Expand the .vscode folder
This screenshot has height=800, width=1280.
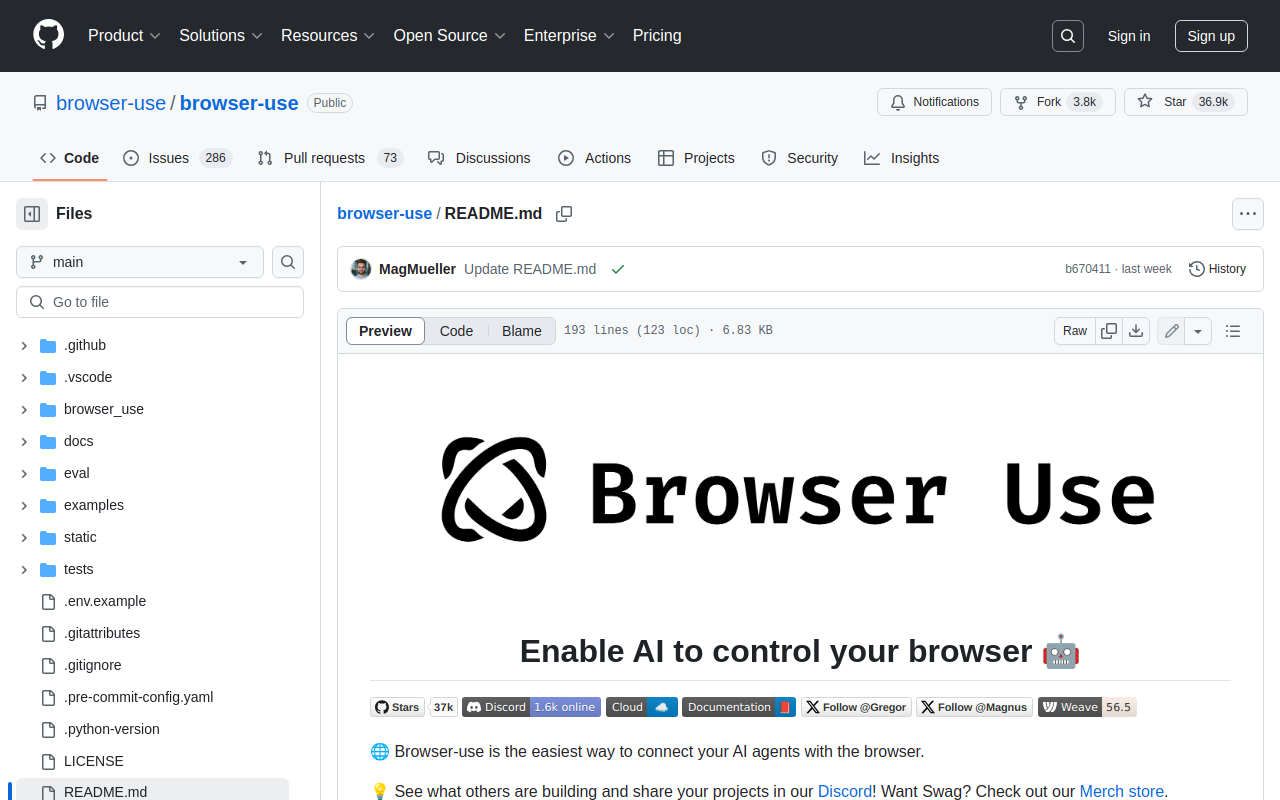coord(24,378)
